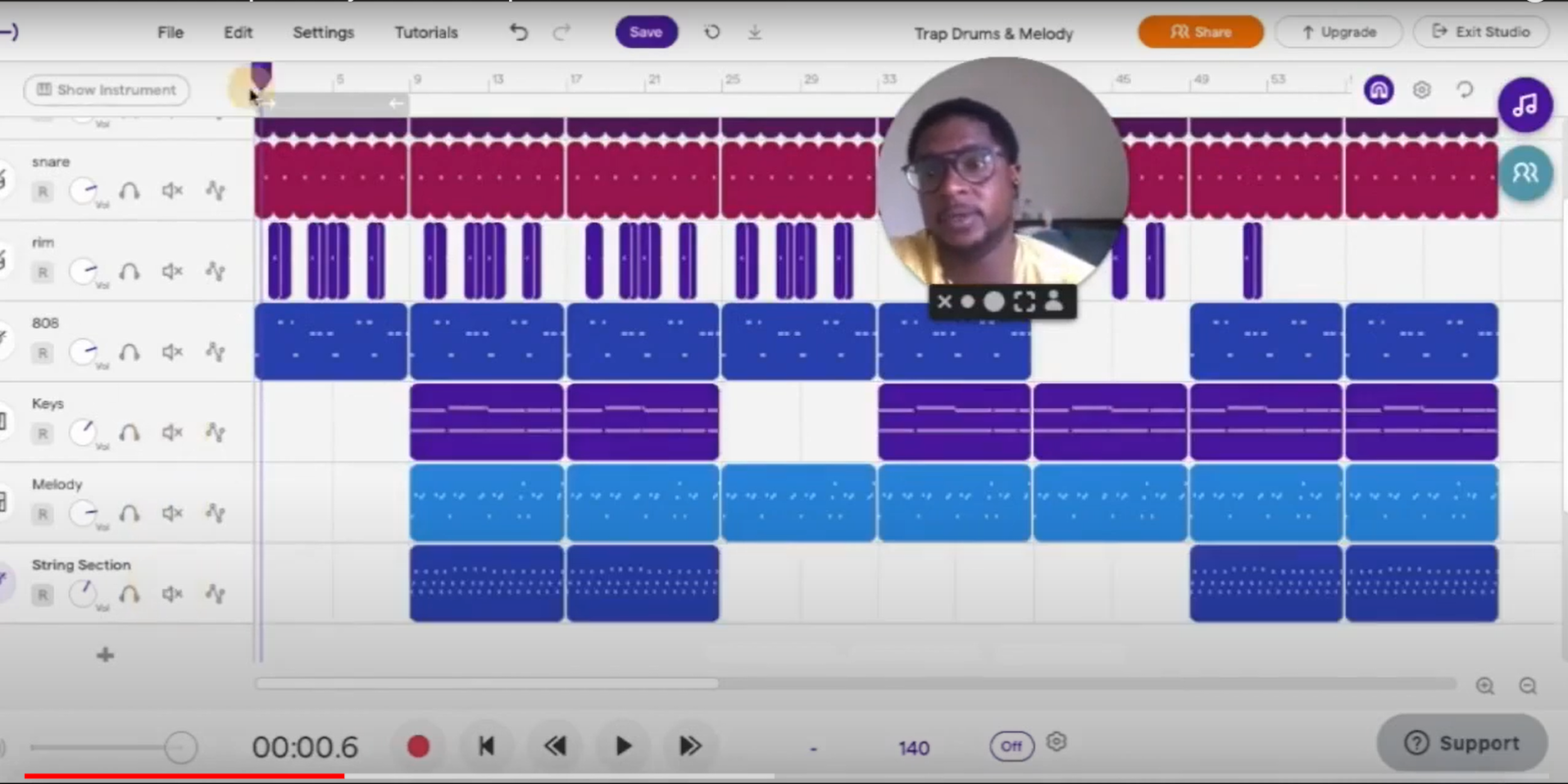Open the Tutorials menu
This screenshot has width=1568, height=784.
[x=425, y=32]
